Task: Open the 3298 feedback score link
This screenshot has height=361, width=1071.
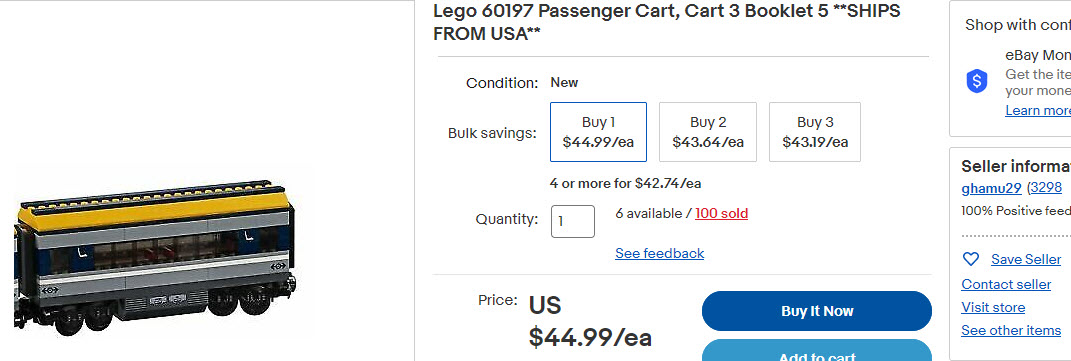Action: pyautogui.click(x=1046, y=188)
